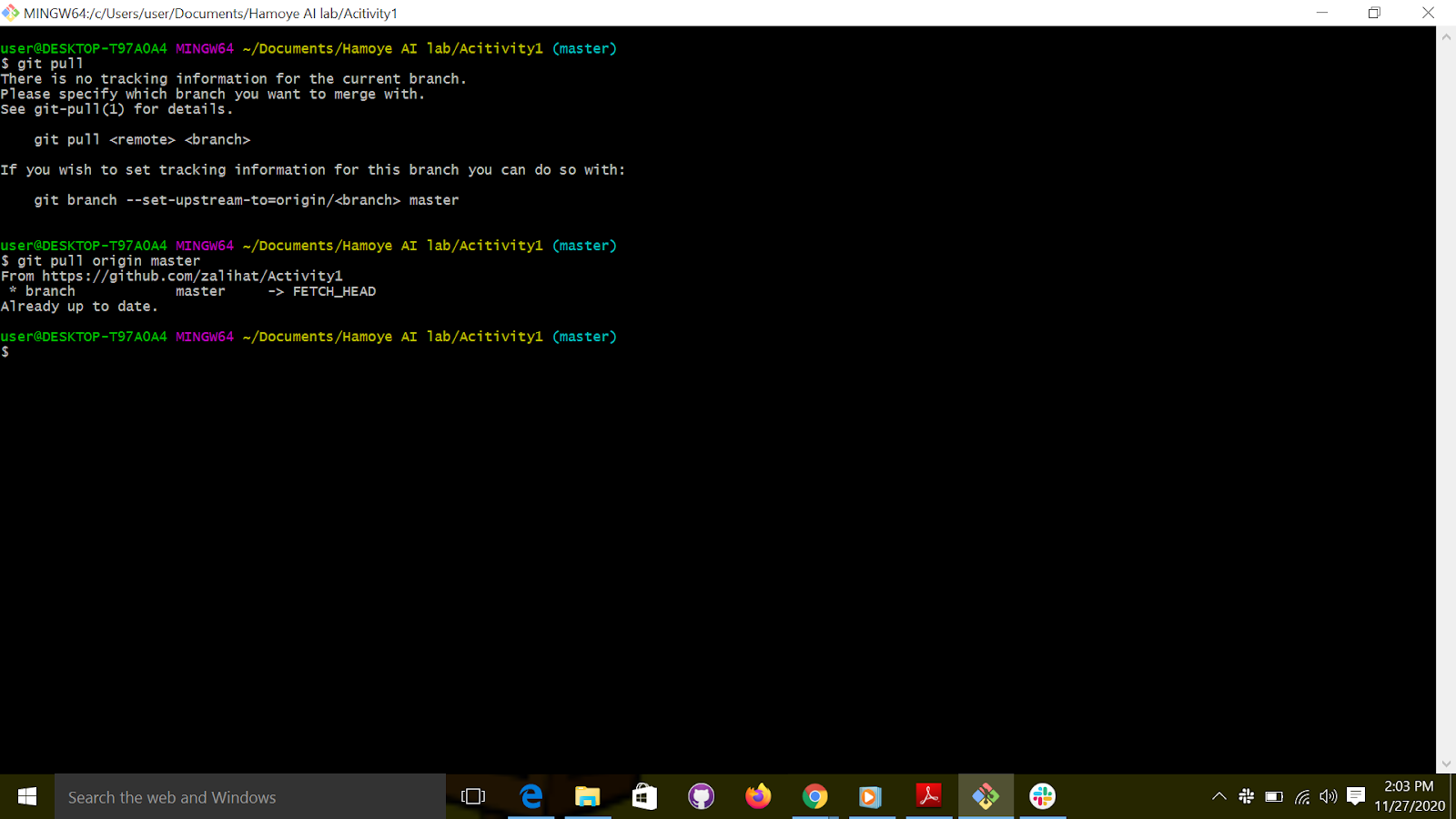Launch Microsoft Edge from the taskbar
The image size is (1456, 819).
[531, 797]
